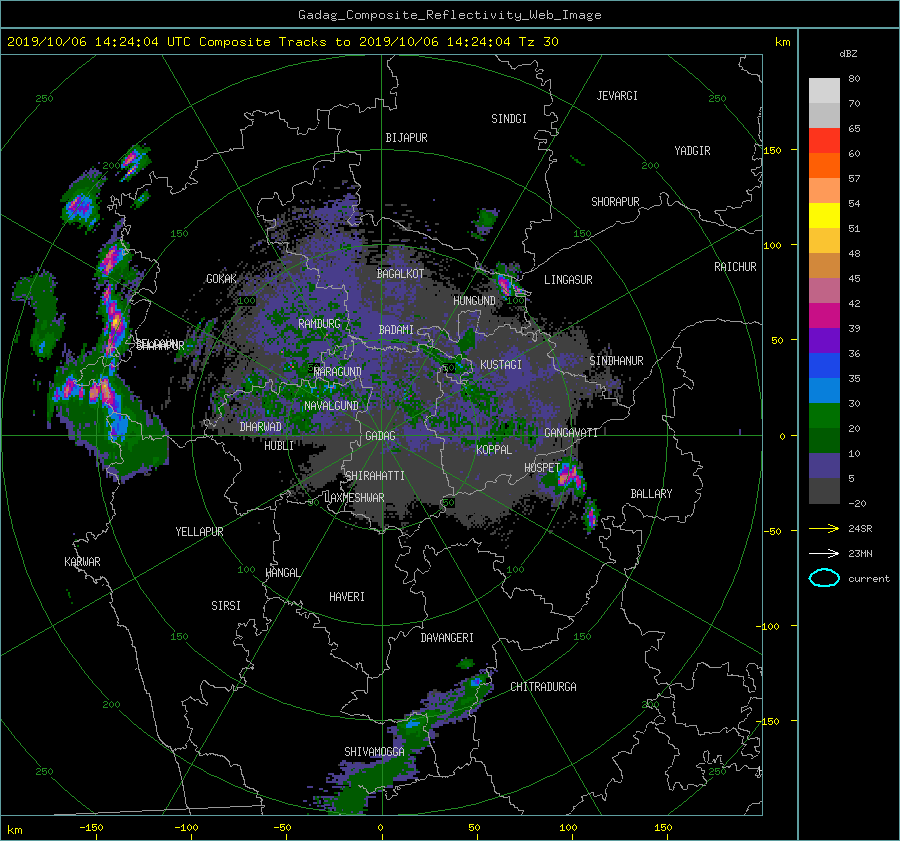Click the YELLAPUR city label
900x841 pixels.
(x=199, y=532)
